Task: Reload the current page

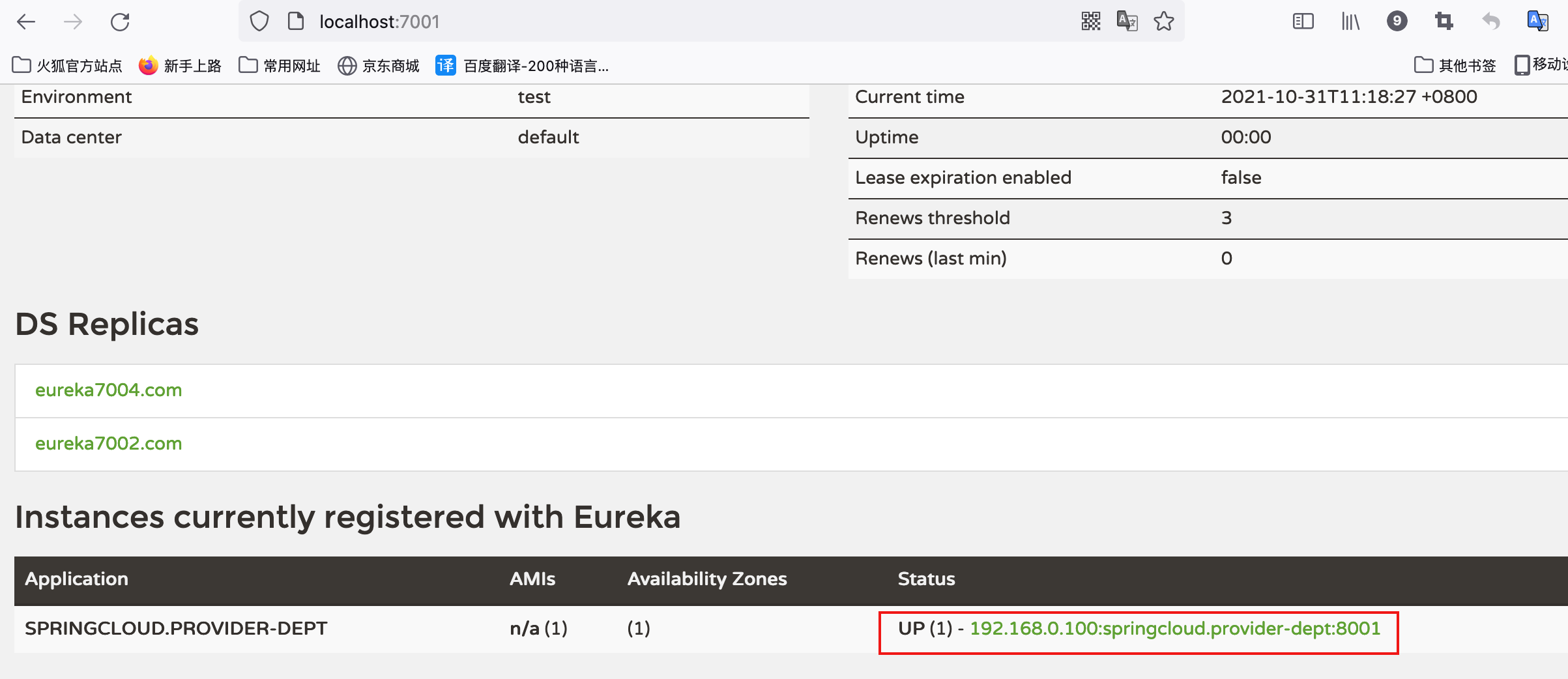Action: coord(120,22)
